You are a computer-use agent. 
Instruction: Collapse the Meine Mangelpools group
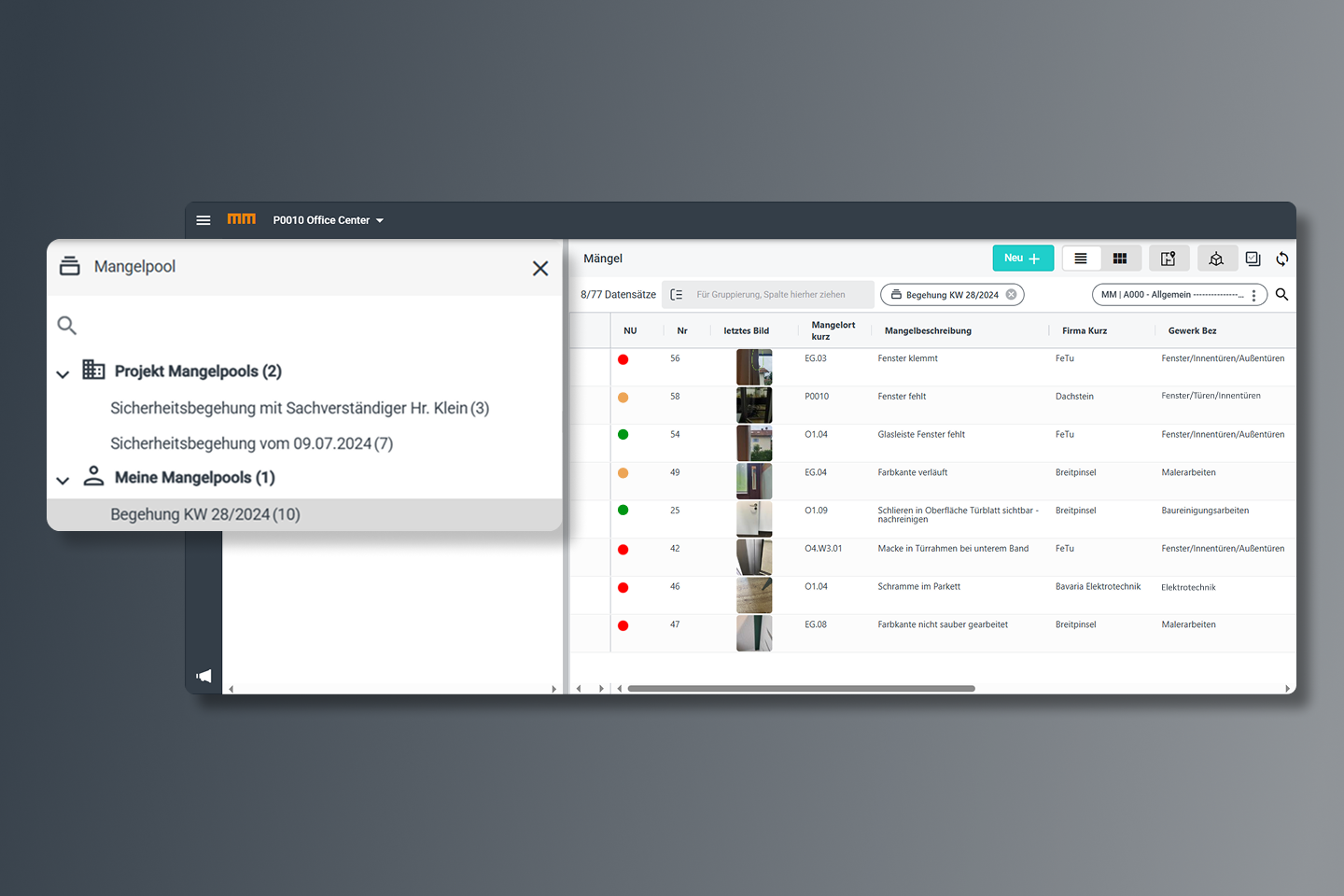coord(63,480)
